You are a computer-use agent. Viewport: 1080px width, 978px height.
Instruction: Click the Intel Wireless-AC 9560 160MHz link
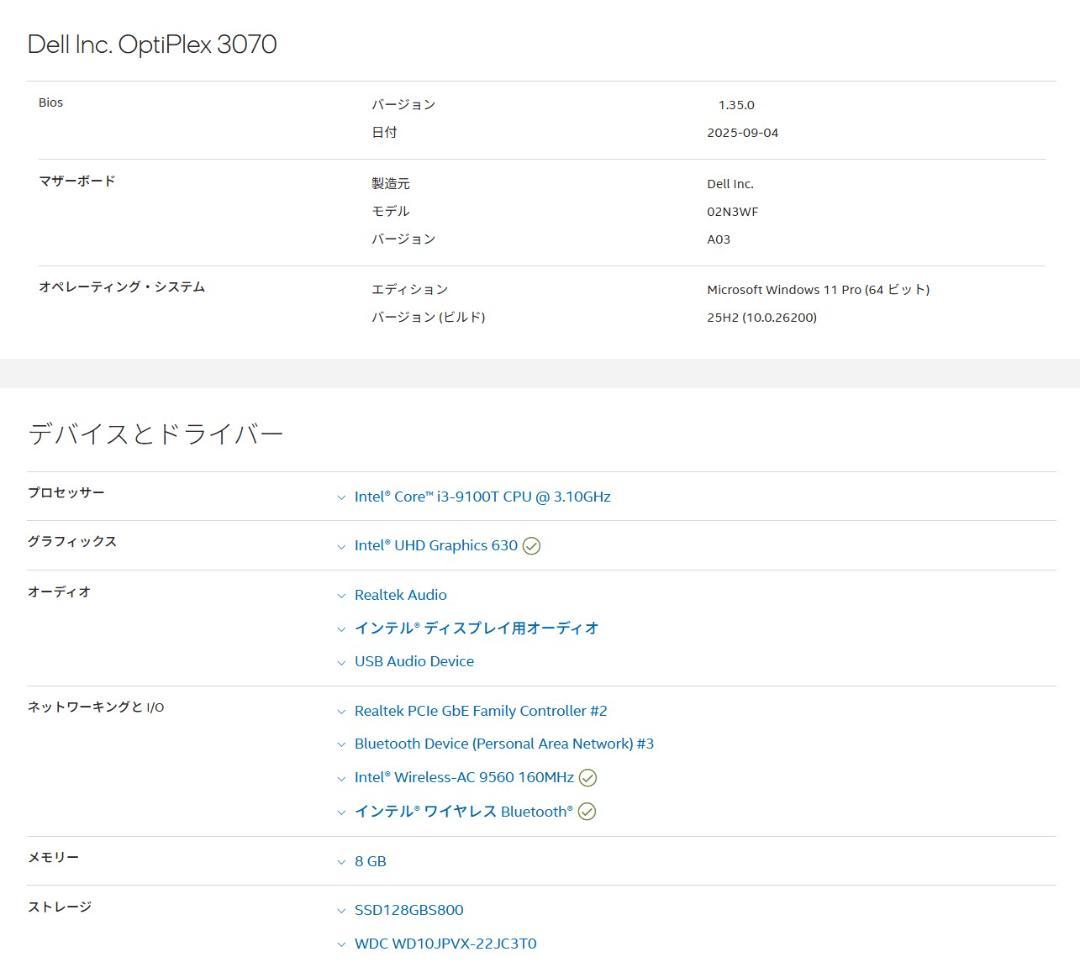coord(463,777)
